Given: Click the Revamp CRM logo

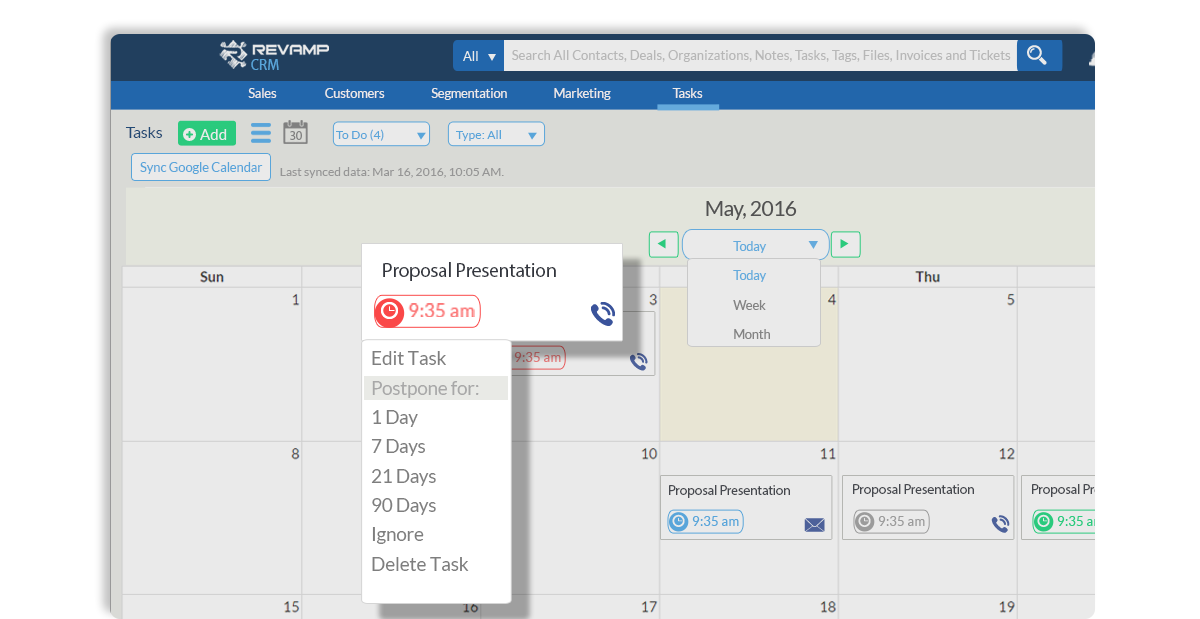Looking at the screenshot, I should pyautogui.click(x=274, y=55).
